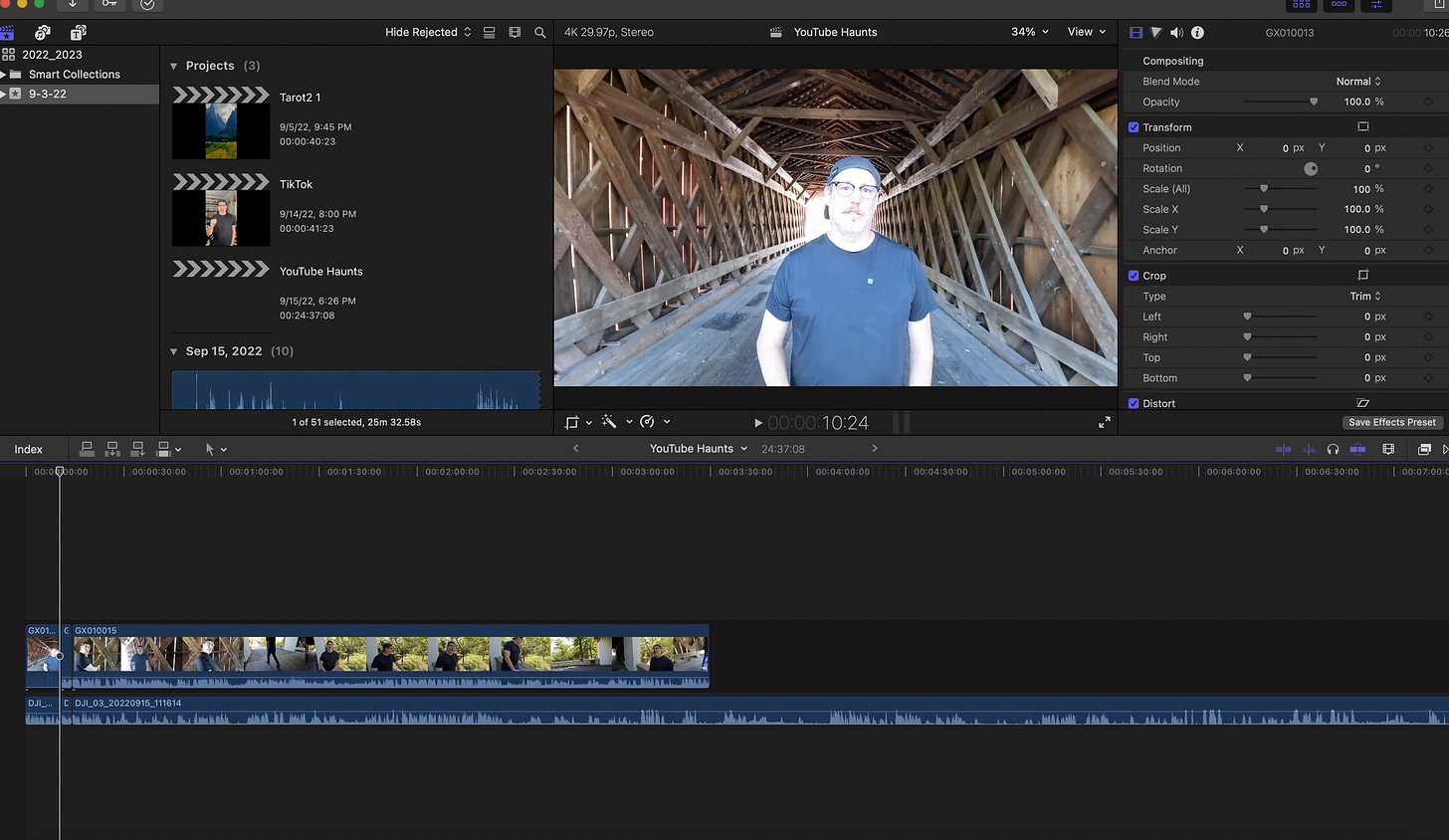The height and width of the screenshot is (840, 1449).
Task: Click the browser search magnifier icon
Action: click(540, 33)
